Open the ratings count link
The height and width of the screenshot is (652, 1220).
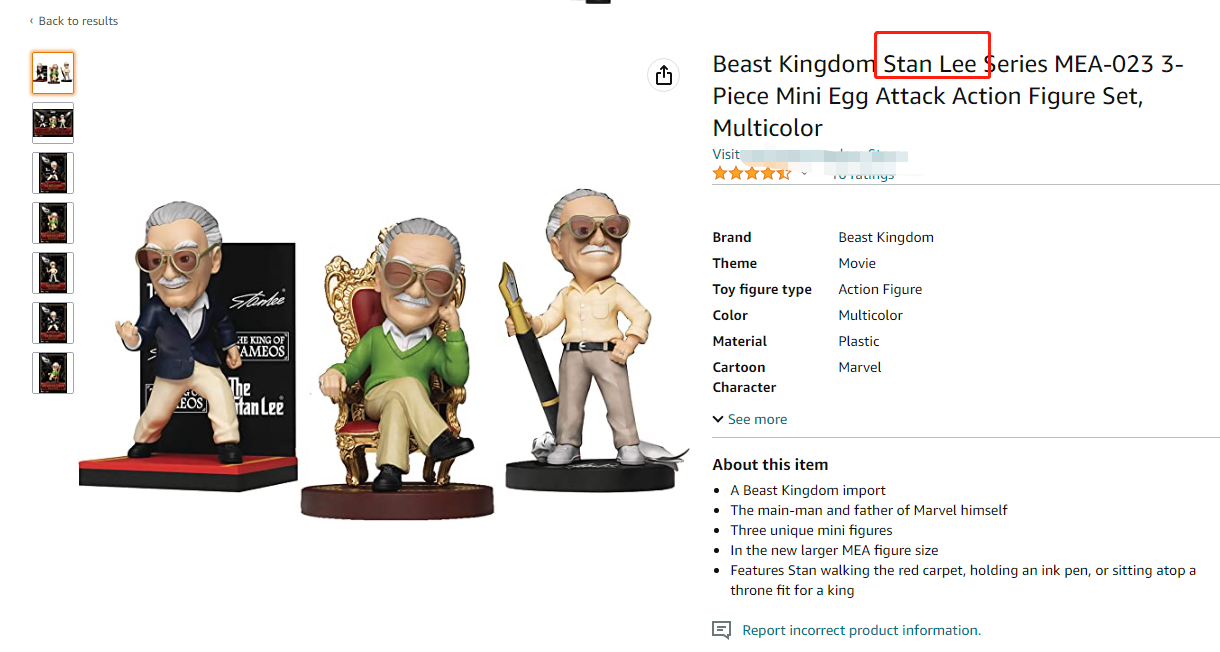tap(863, 174)
